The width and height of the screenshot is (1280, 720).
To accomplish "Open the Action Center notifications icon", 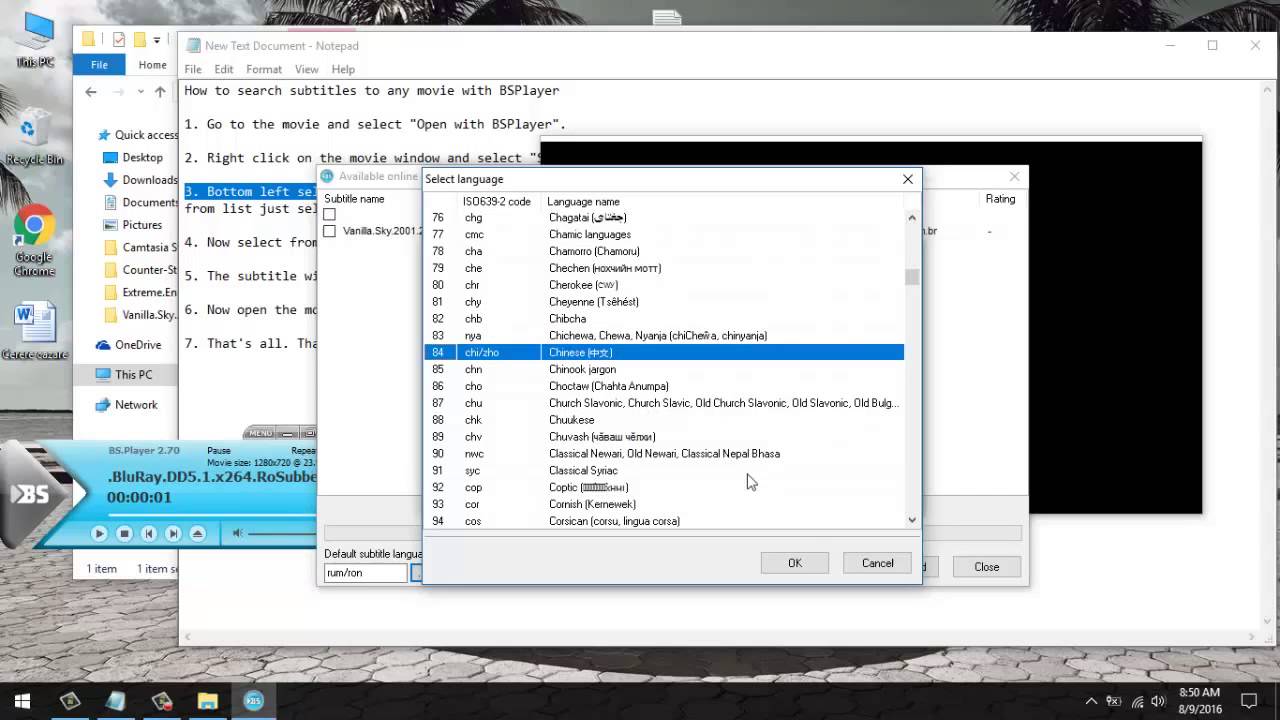I will 1248,701.
